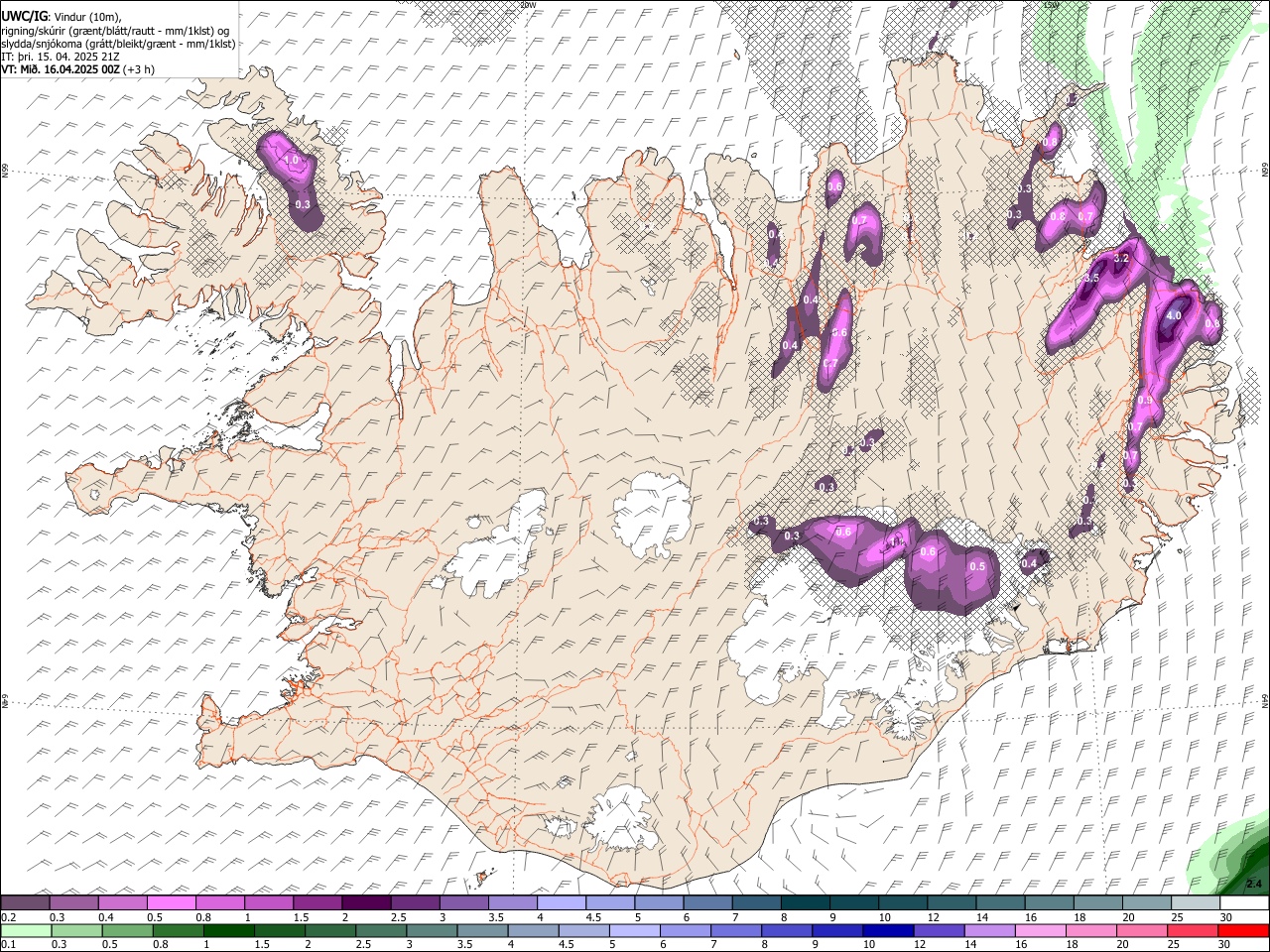Click the bright red rain swatch above the 30 label
The image size is (1270, 952).
tap(1244, 930)
